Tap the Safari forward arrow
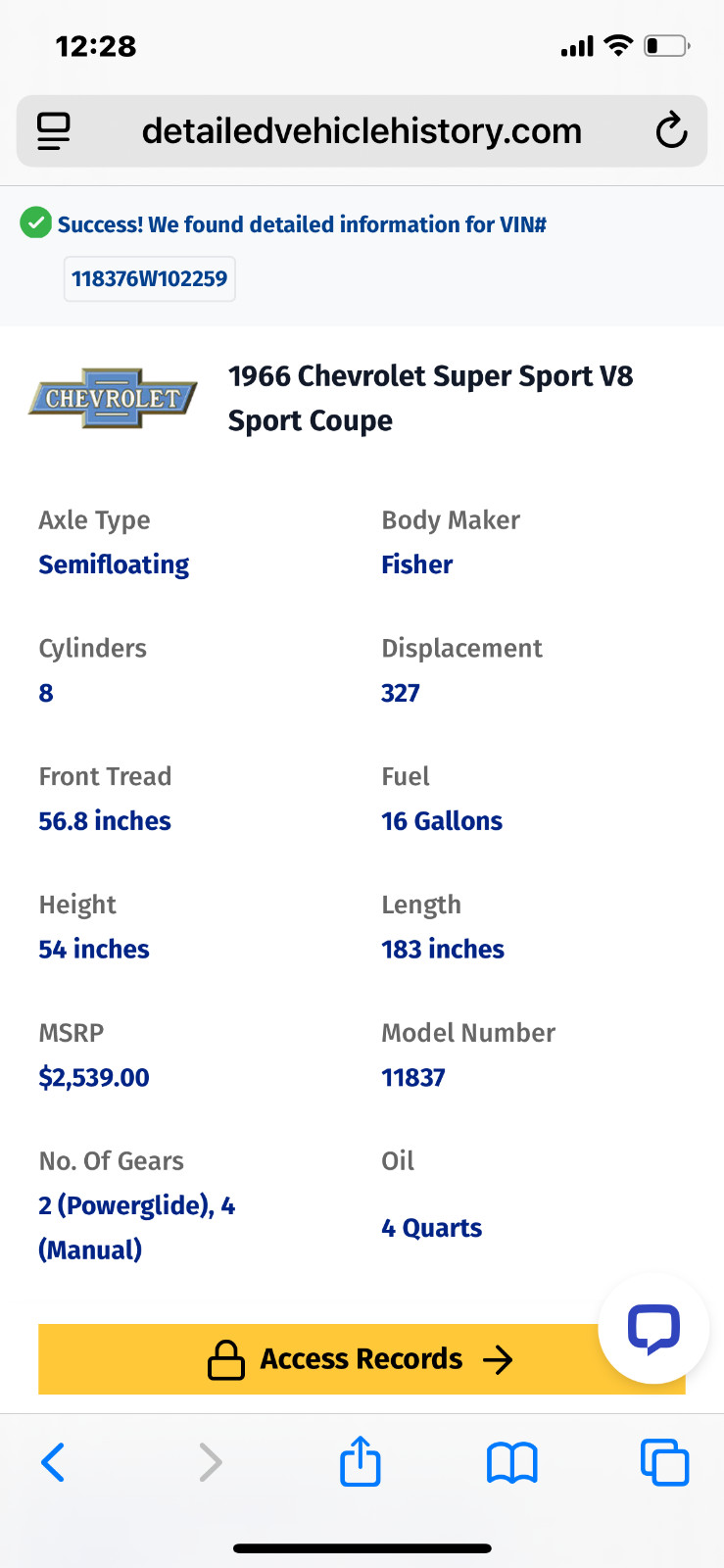724x1568 pixels. click(210, 1462)
